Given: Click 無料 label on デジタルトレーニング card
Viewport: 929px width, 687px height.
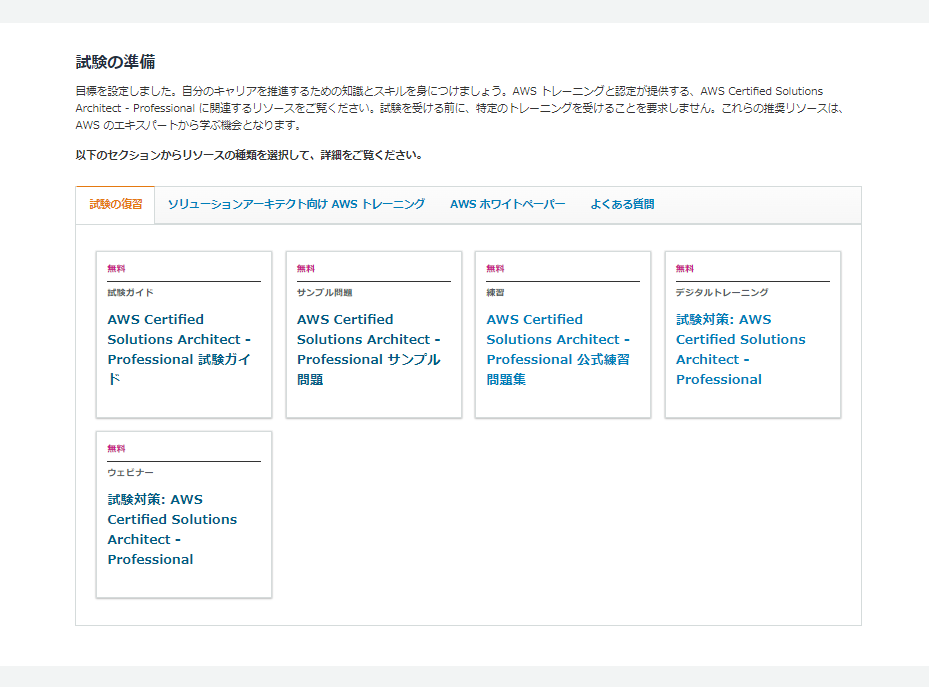Looking at the screenshot, I should coord(685,269).
